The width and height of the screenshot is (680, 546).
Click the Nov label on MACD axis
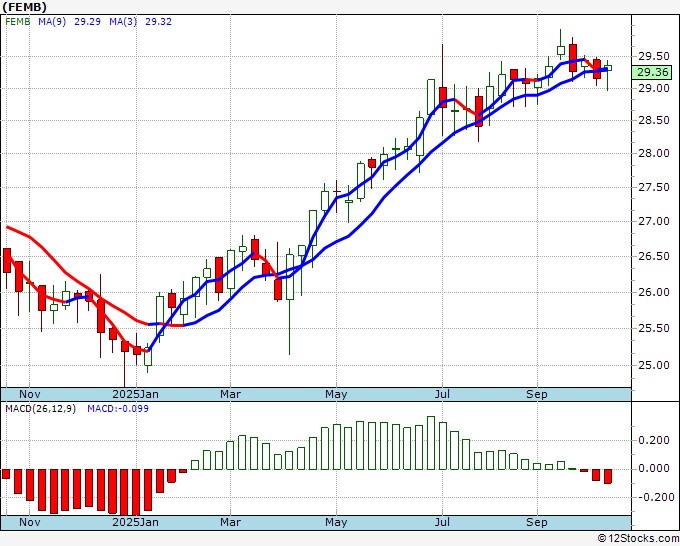(29, 522)
